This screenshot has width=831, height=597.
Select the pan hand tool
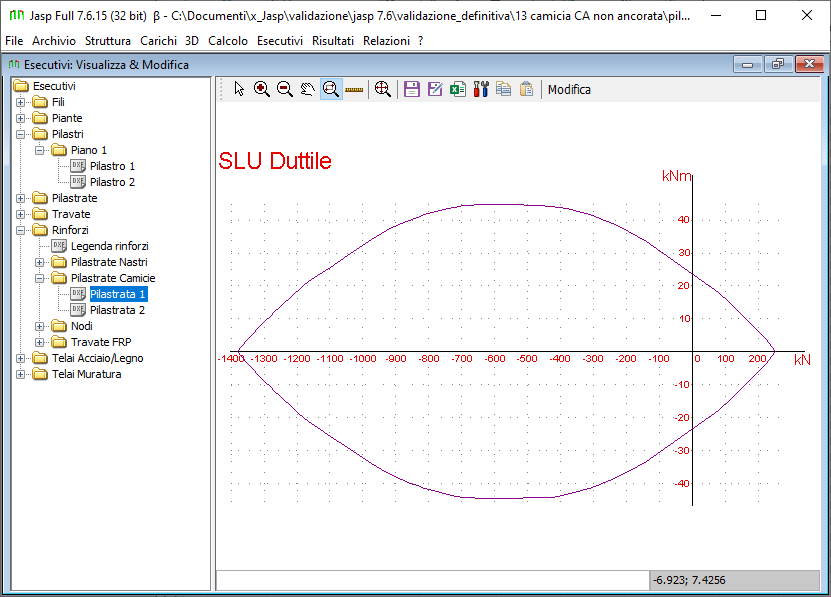(307, 89)
